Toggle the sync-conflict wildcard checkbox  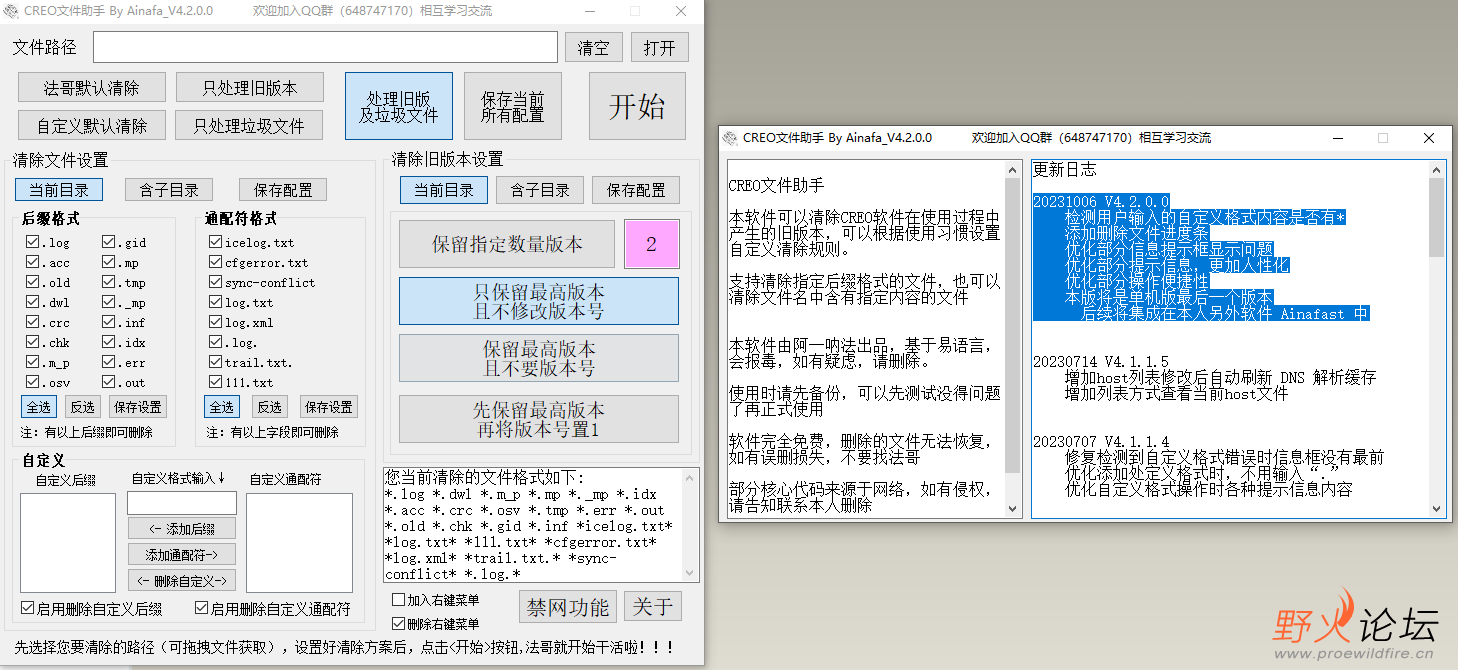point(215,282)
